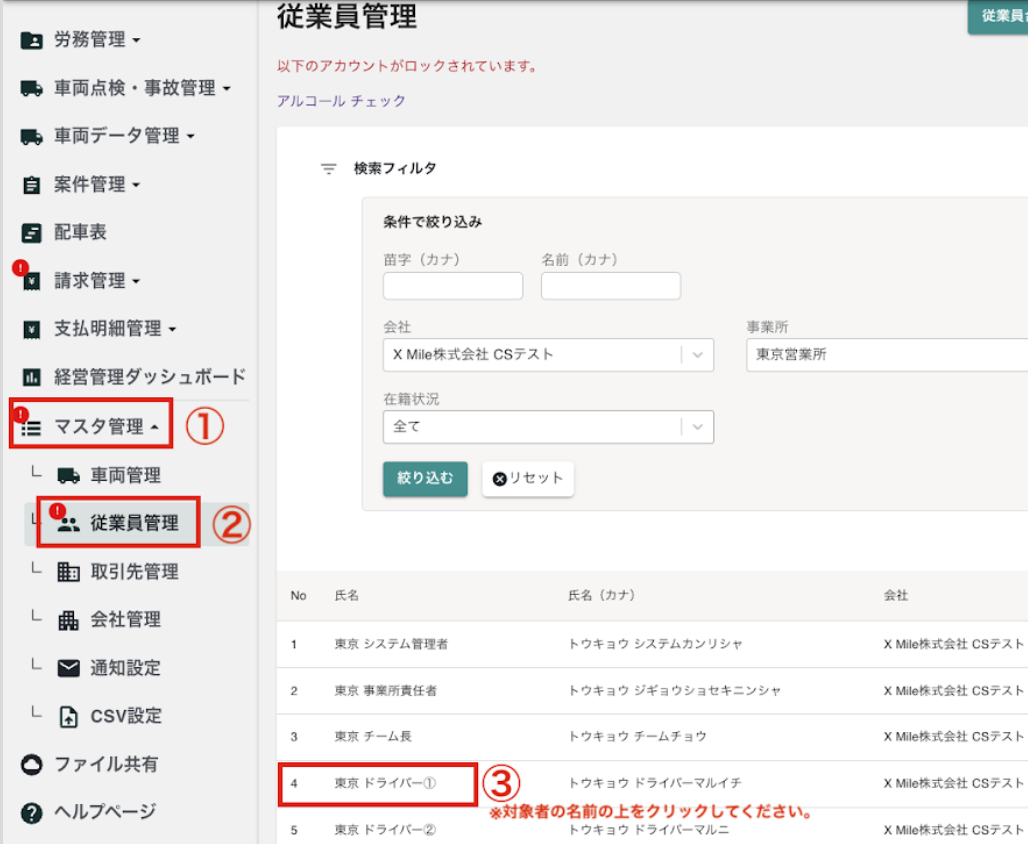The height and width of the screenshot is (844, 1028).
Task: Click the リセット button
Action: (528, 478)
